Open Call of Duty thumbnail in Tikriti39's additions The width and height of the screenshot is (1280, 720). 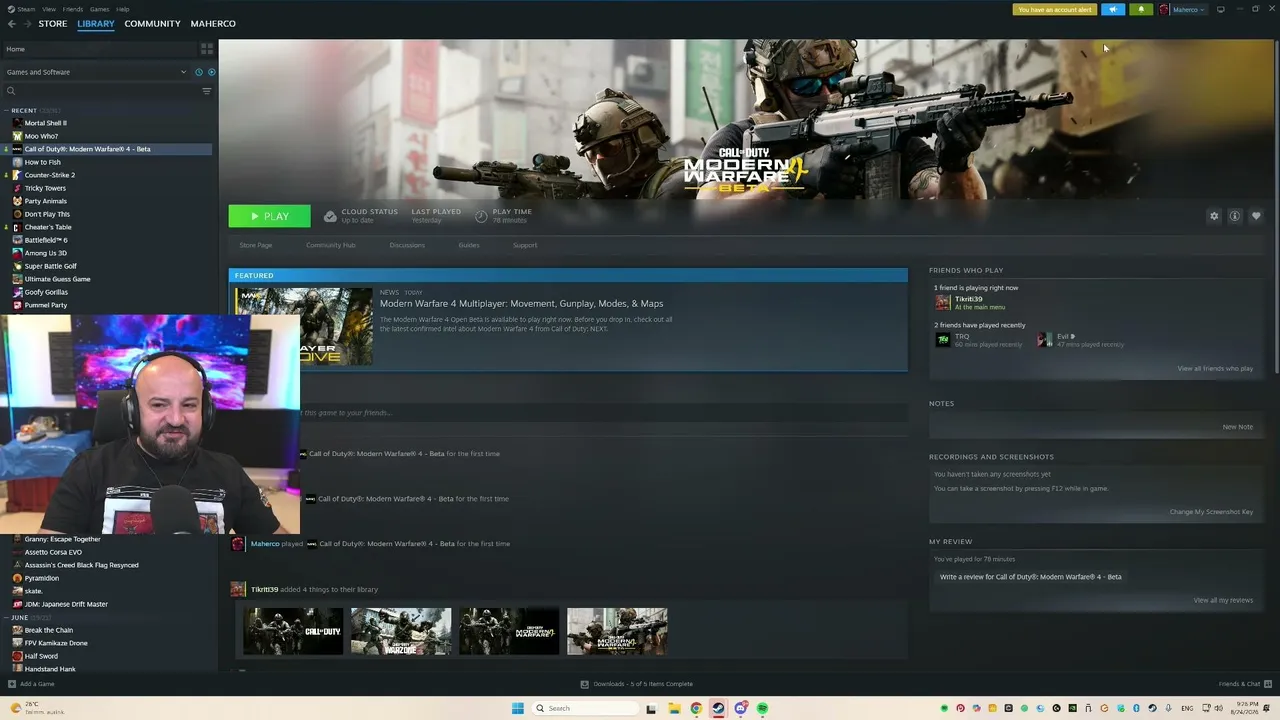(293, 631)
